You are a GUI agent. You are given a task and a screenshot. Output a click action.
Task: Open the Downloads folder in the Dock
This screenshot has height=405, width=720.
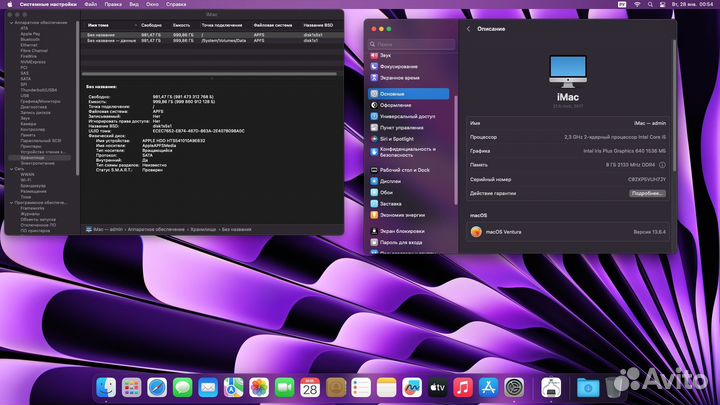pyautogui.click(x=588, y=388)
